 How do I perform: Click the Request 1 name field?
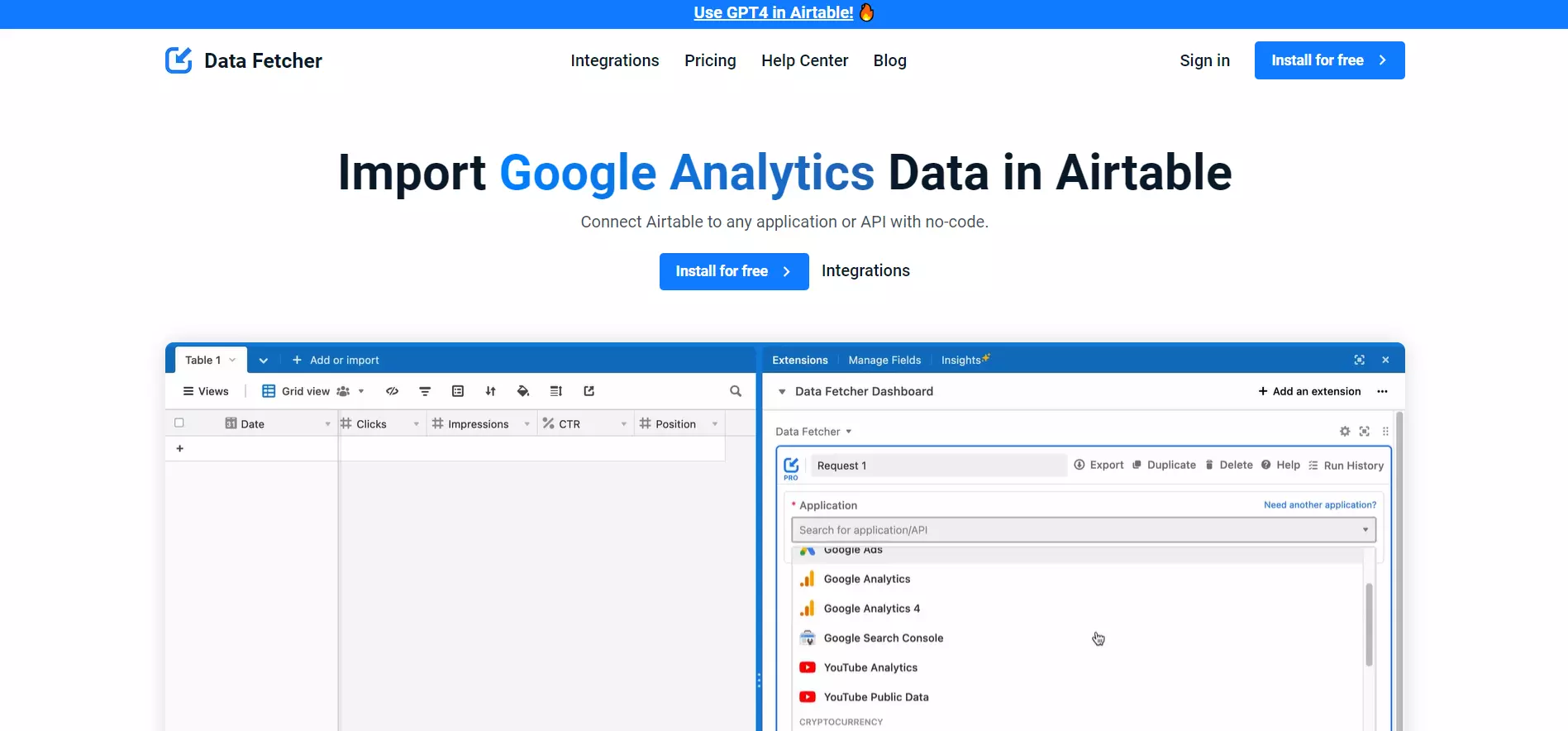tap(938, 466)
